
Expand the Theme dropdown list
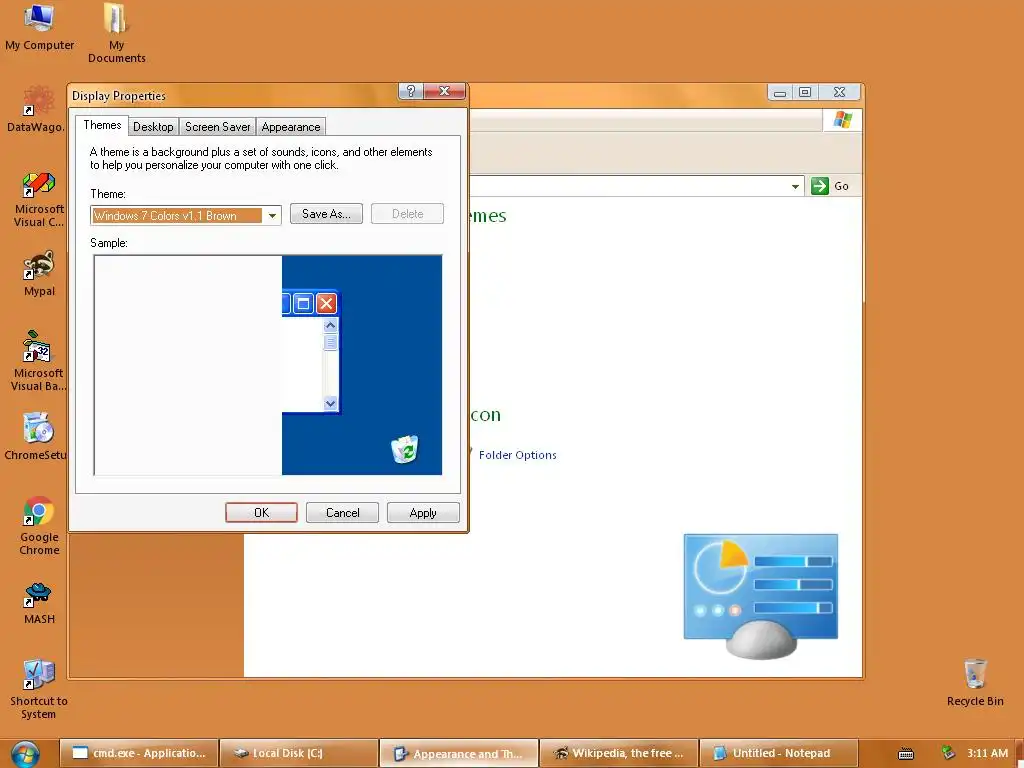point(272,216)
